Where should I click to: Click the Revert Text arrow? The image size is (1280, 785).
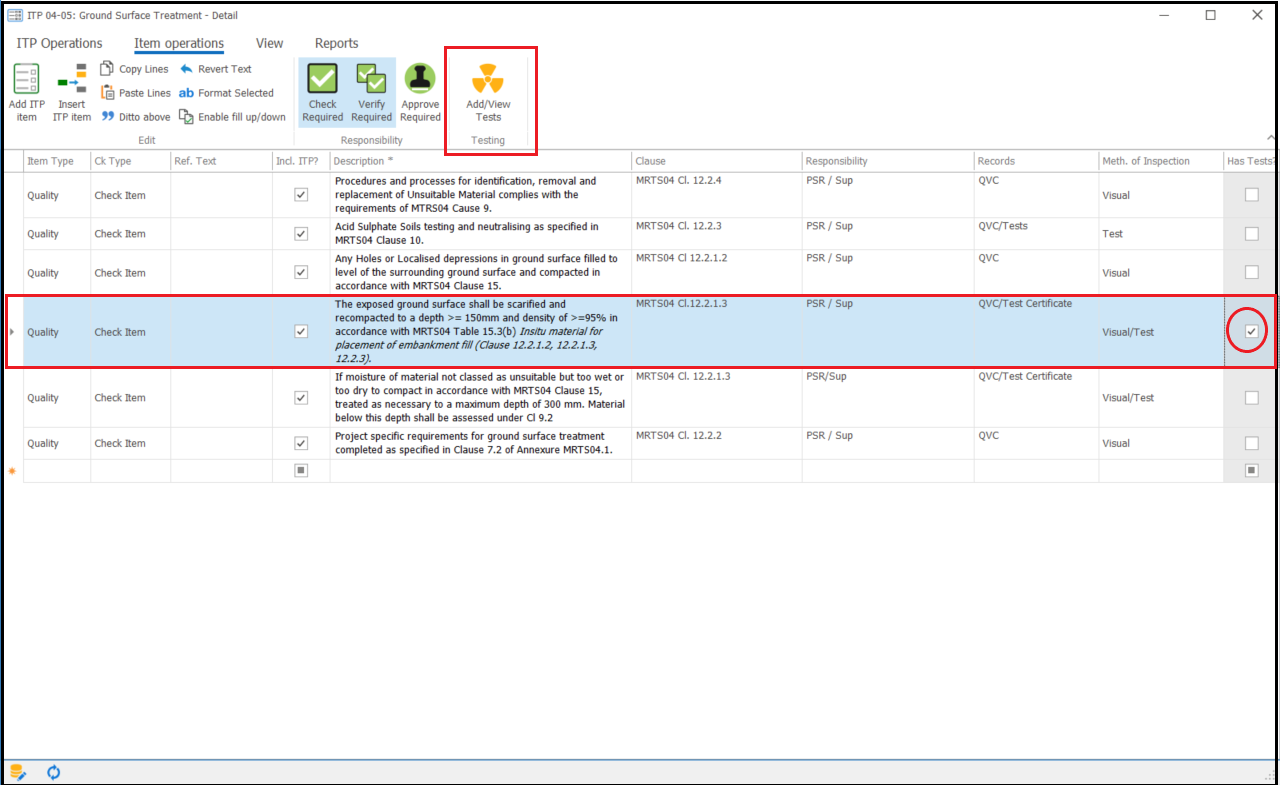186,69
